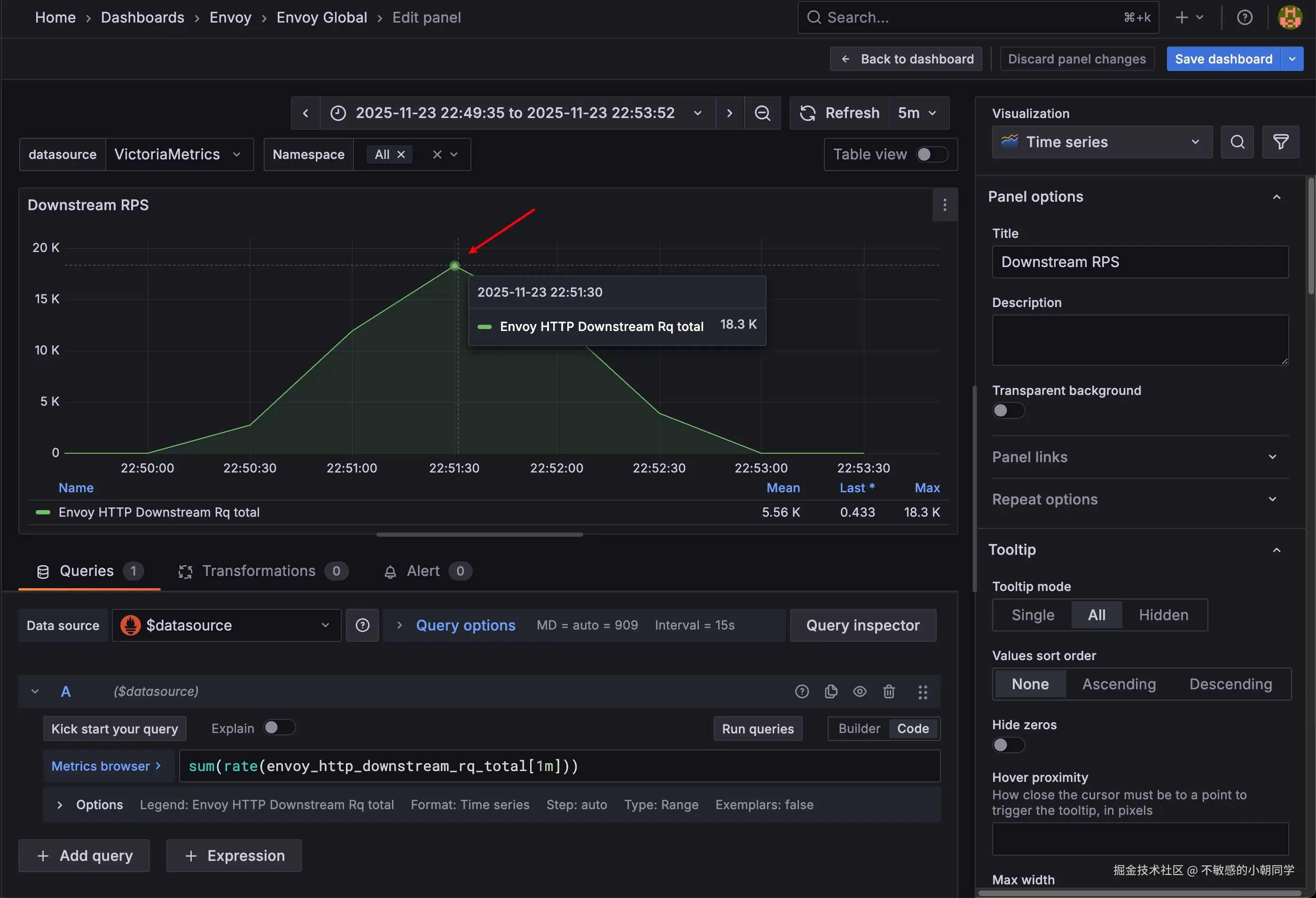This screenshot has width=1316, height=898.
Task: Open the panel three-dot menu
Action: point(945,205)
